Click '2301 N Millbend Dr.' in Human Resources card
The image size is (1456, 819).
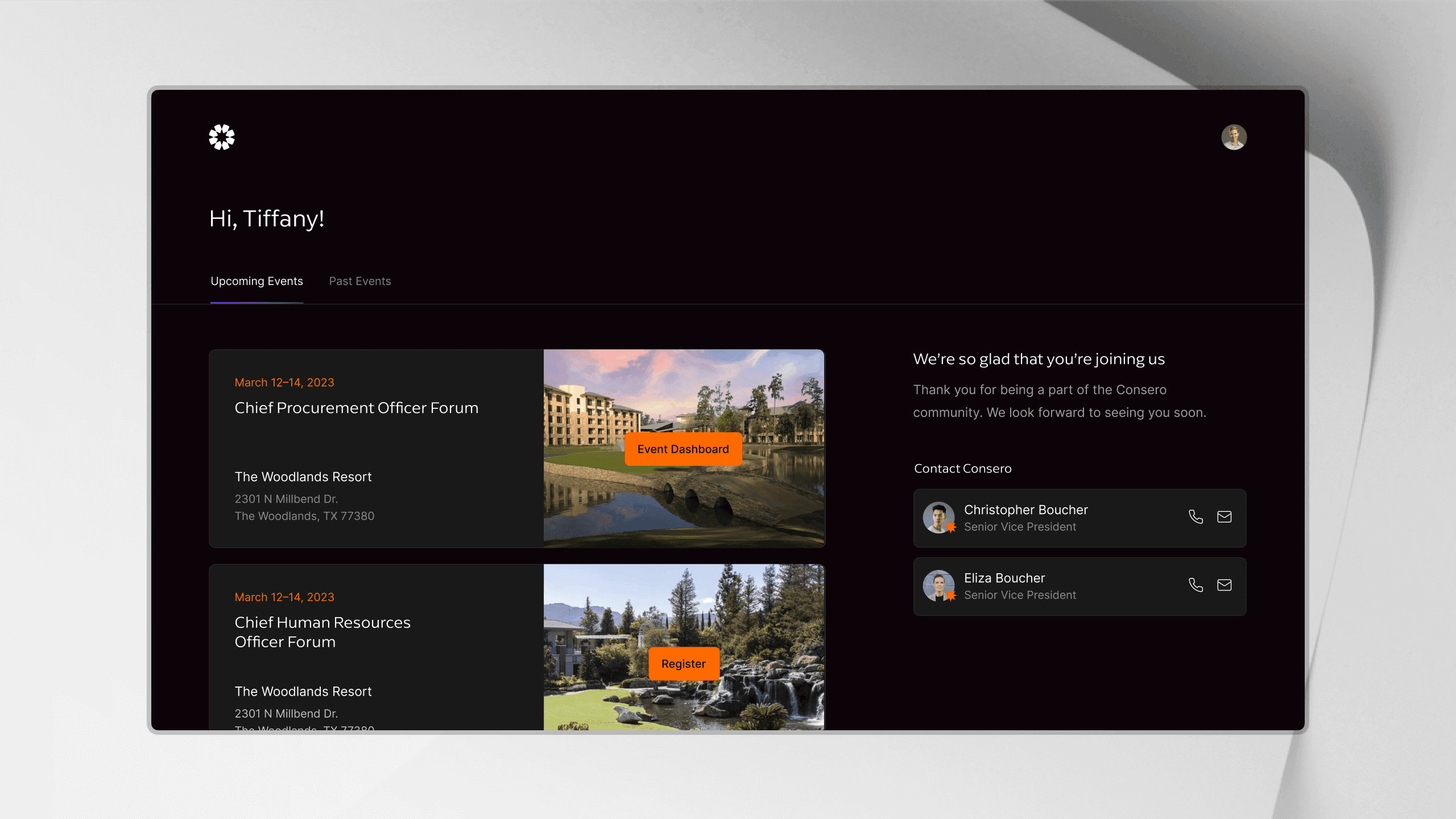286,713
